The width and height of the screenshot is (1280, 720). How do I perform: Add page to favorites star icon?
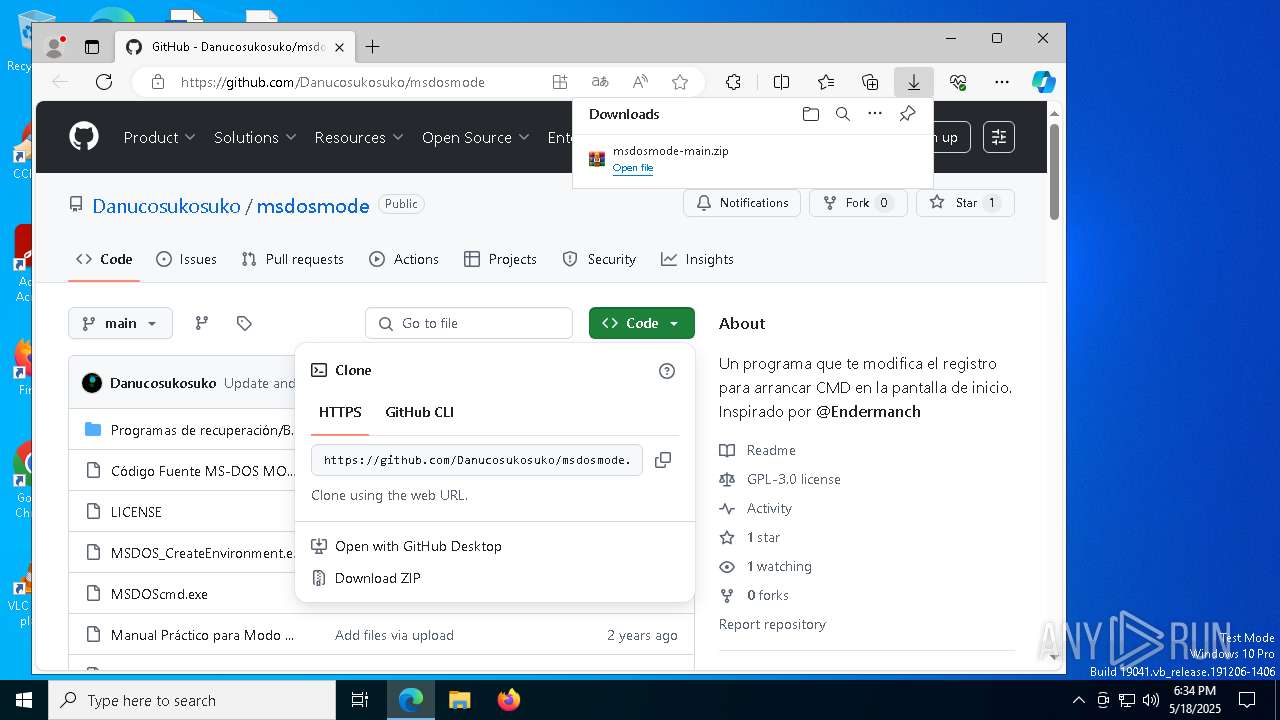pyautogui.click(x=680, y=82)
